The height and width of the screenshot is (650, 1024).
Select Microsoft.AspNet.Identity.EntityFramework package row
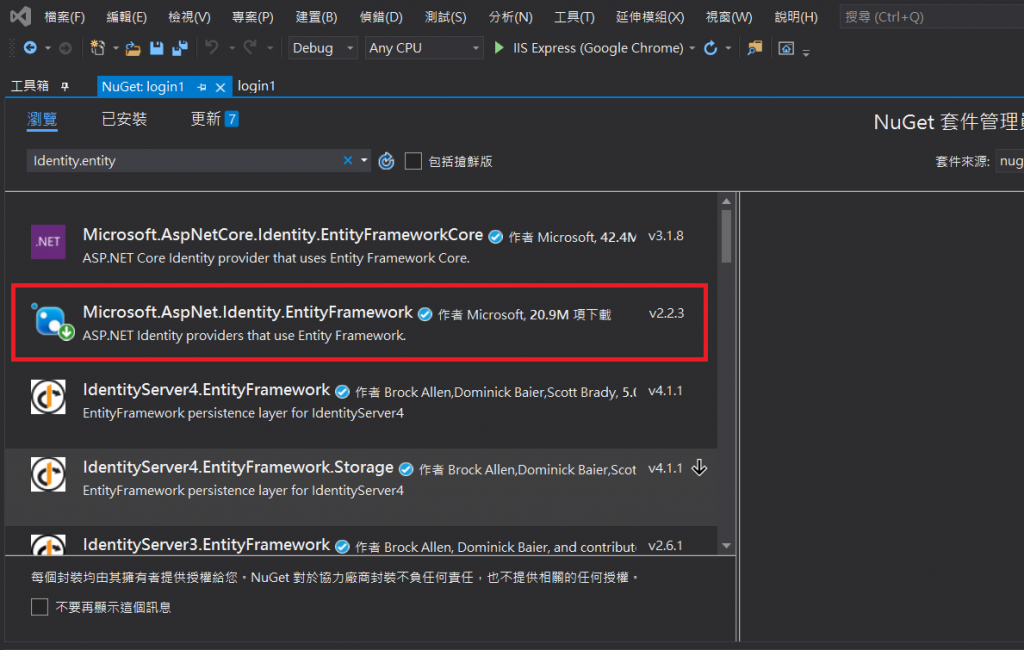[x=360, y=322]
